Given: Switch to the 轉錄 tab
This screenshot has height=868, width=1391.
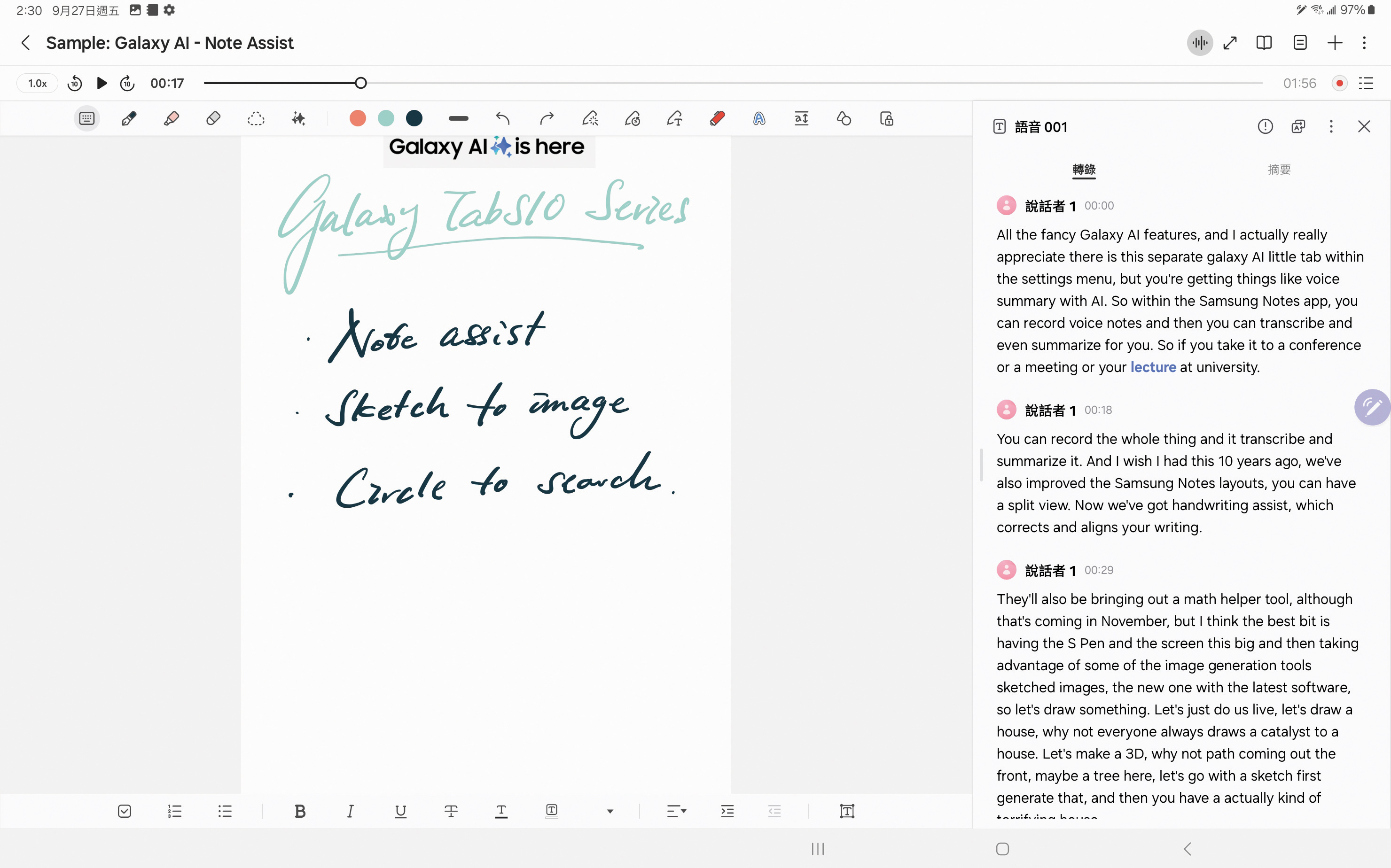Looking at the screenshot, I should tap(1084, 170).
